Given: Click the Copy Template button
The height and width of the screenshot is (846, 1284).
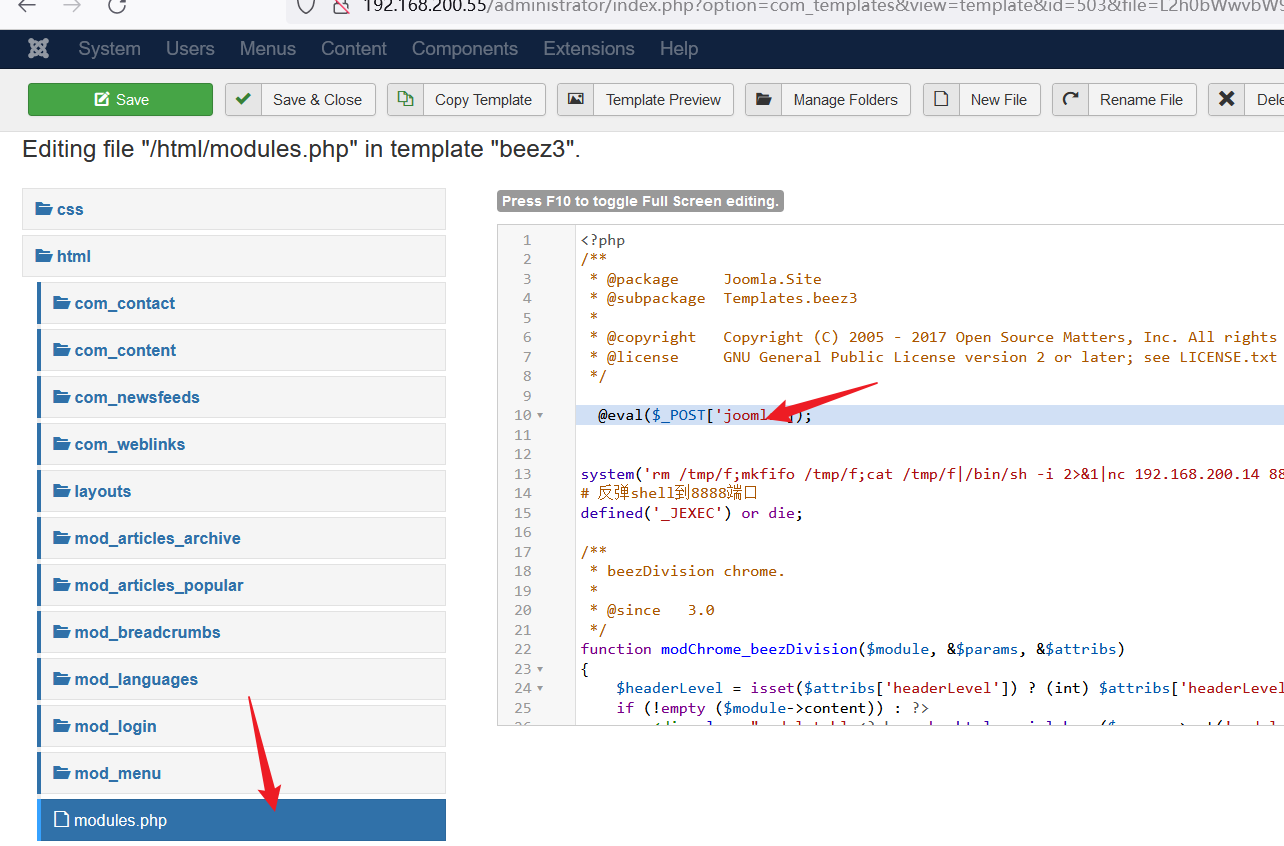Looking at the screenshot, I should (466, 99).
